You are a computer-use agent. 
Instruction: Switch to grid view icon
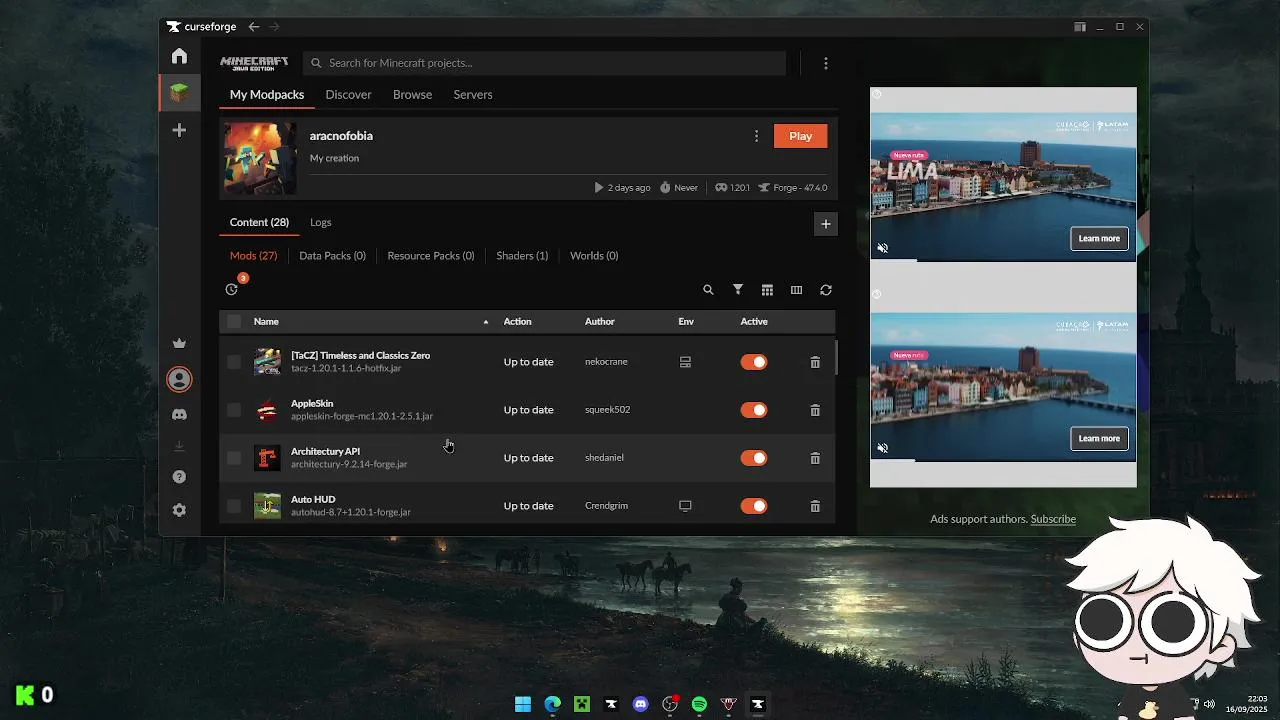click(767, 290)
